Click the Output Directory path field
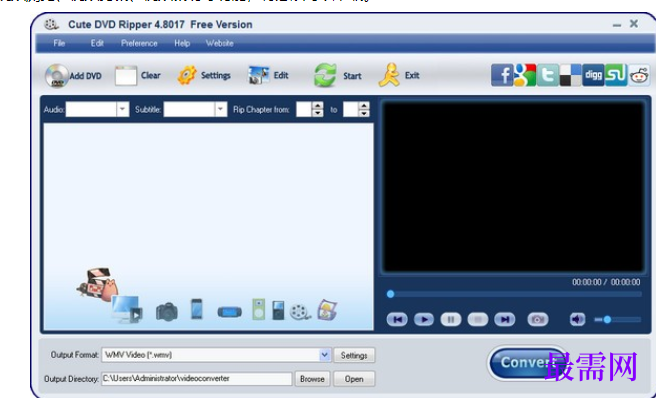 click(x=197, y=379)
